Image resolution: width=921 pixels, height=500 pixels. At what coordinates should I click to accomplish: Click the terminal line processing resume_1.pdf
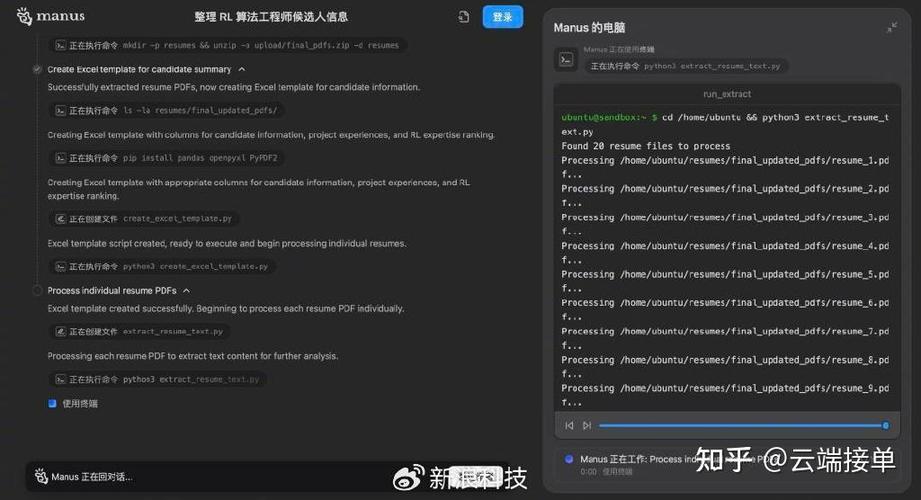click(x=725, y=167)
